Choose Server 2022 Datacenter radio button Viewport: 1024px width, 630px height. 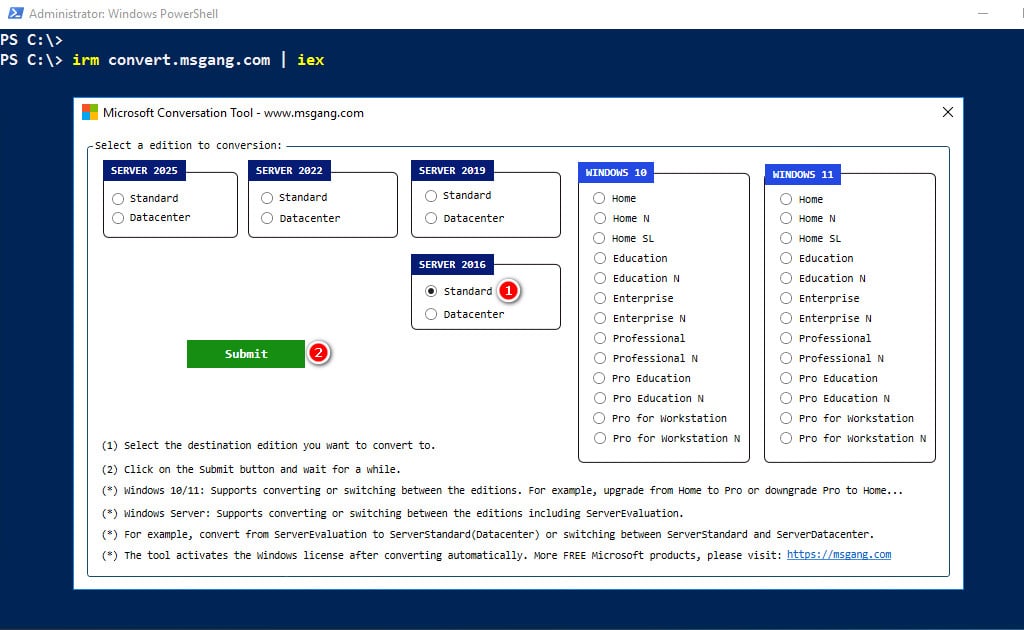tap(267, 218)
